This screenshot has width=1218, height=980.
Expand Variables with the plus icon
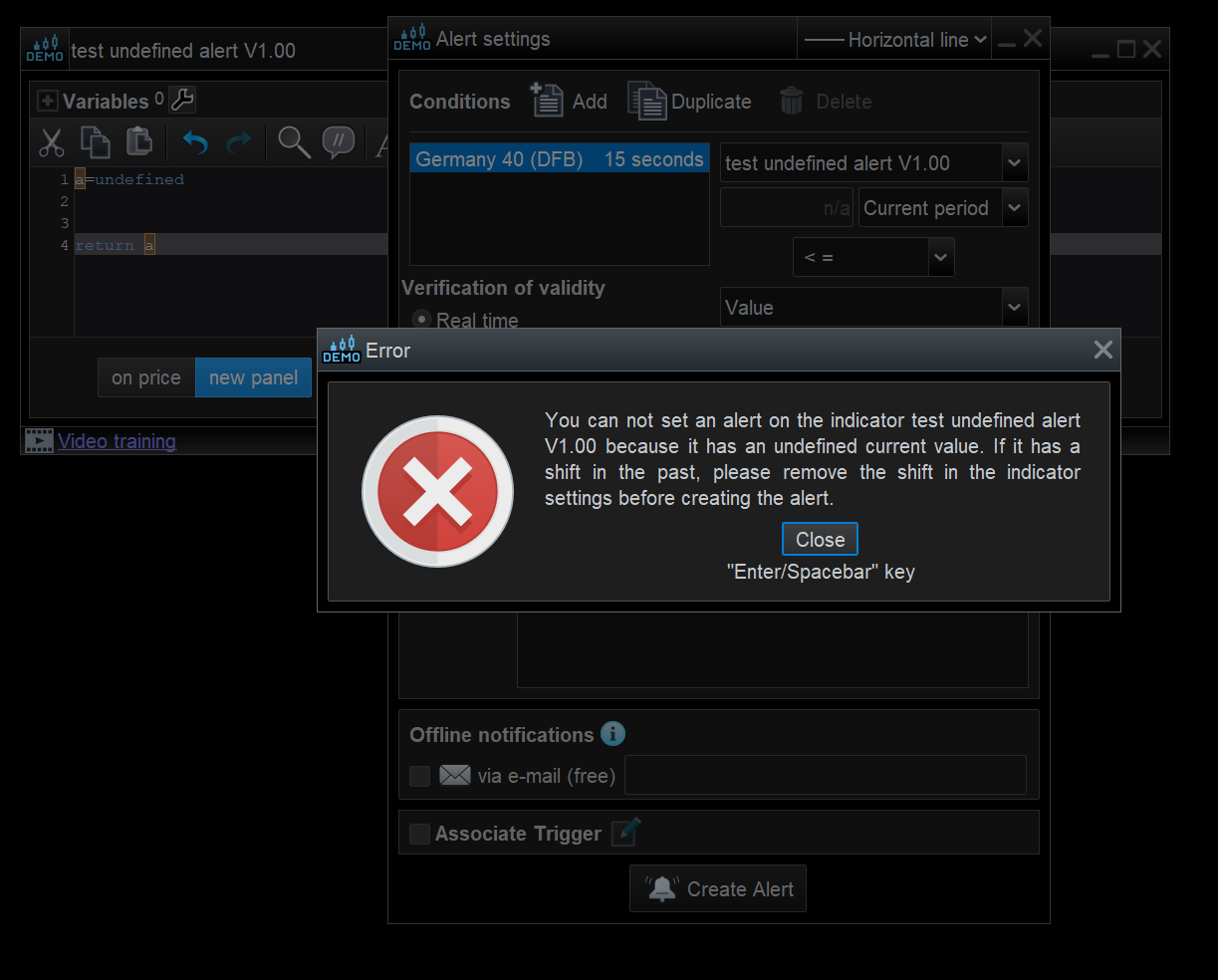click(47, 101)
